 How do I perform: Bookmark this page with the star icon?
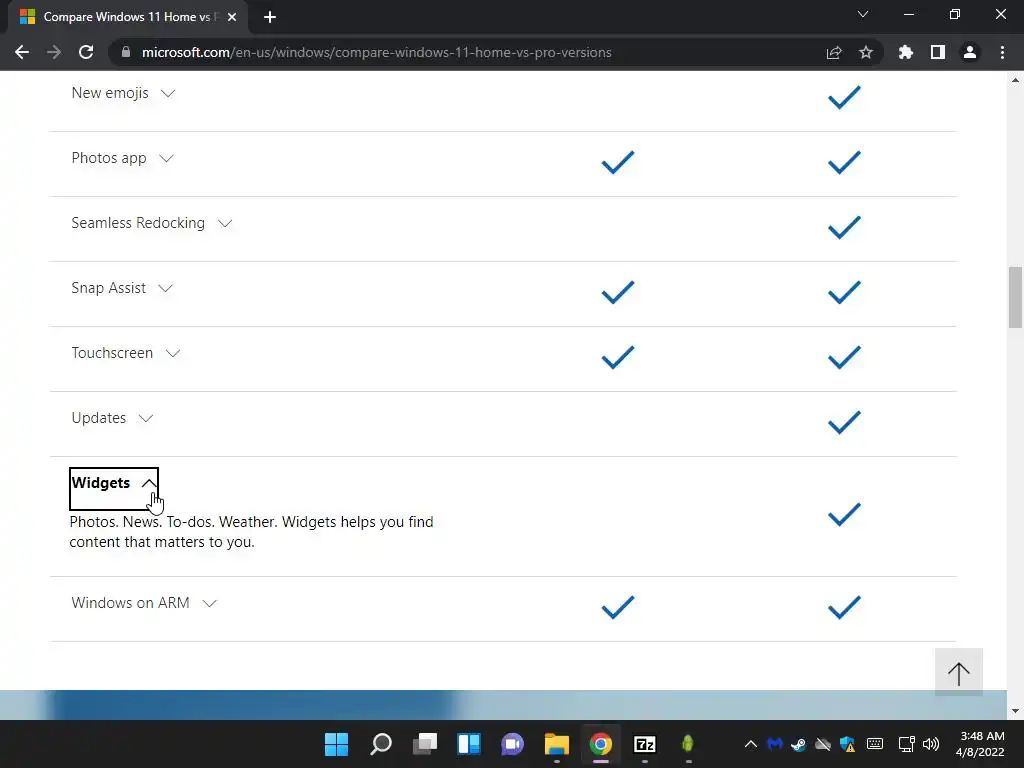(x=866, y=52)
